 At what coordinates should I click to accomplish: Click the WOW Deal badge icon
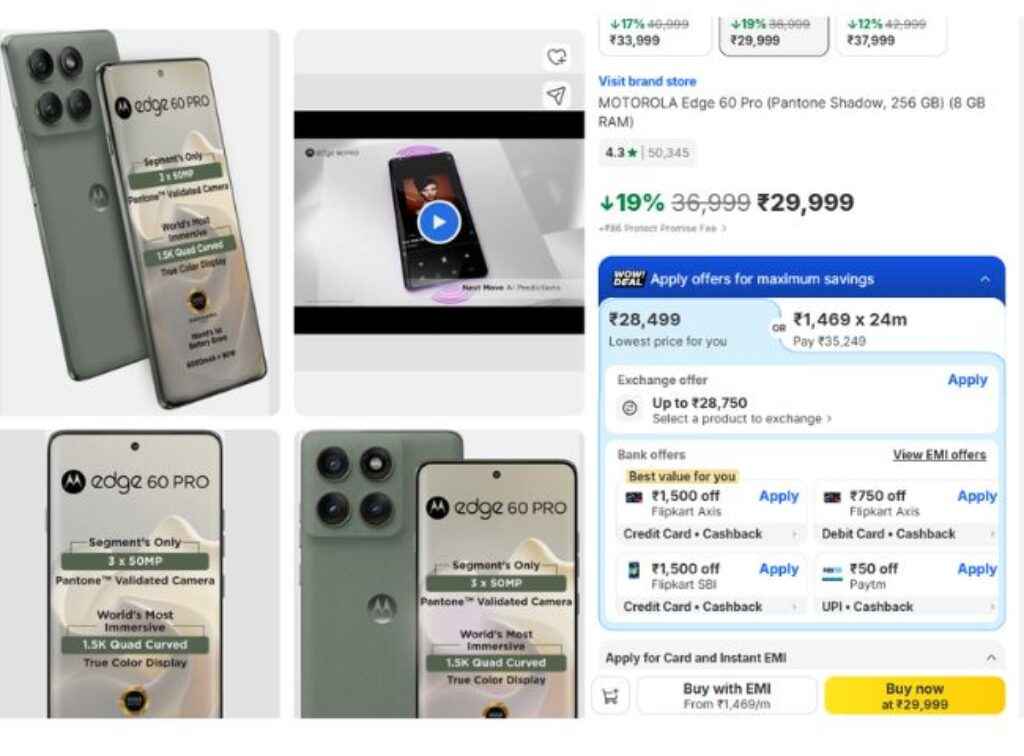click(x=629, y=279)
